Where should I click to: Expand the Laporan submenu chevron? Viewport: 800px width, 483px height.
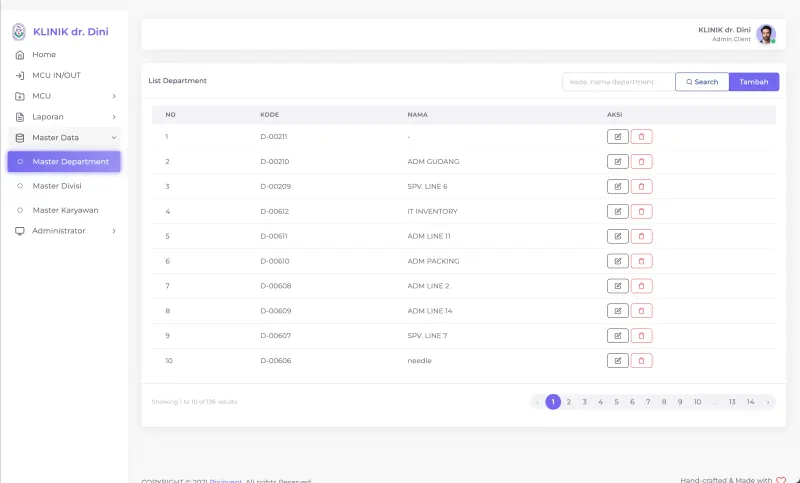[x=114, y=117]
